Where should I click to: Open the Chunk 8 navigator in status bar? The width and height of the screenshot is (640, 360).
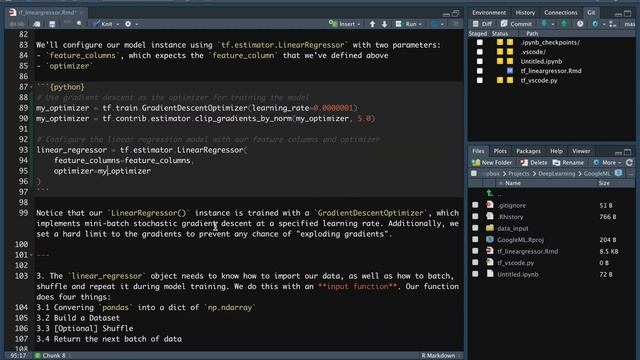coord(53,356)
